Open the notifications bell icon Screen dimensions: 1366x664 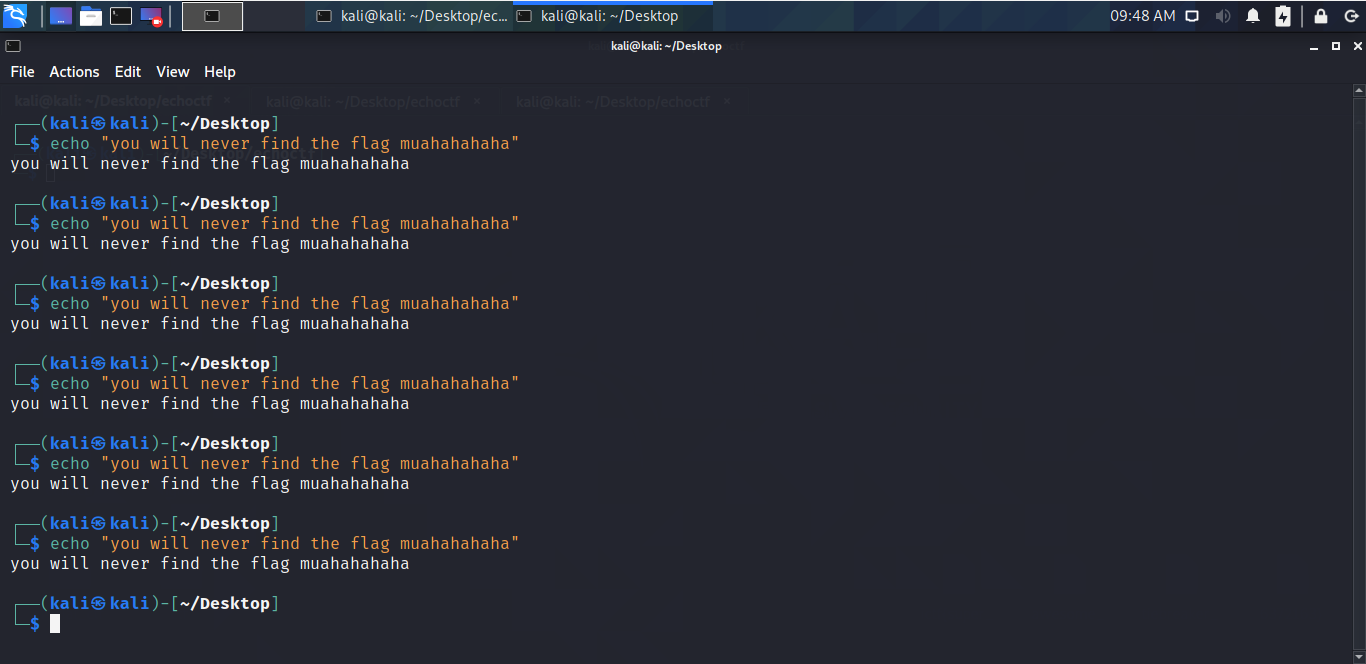pos(1253,16)
